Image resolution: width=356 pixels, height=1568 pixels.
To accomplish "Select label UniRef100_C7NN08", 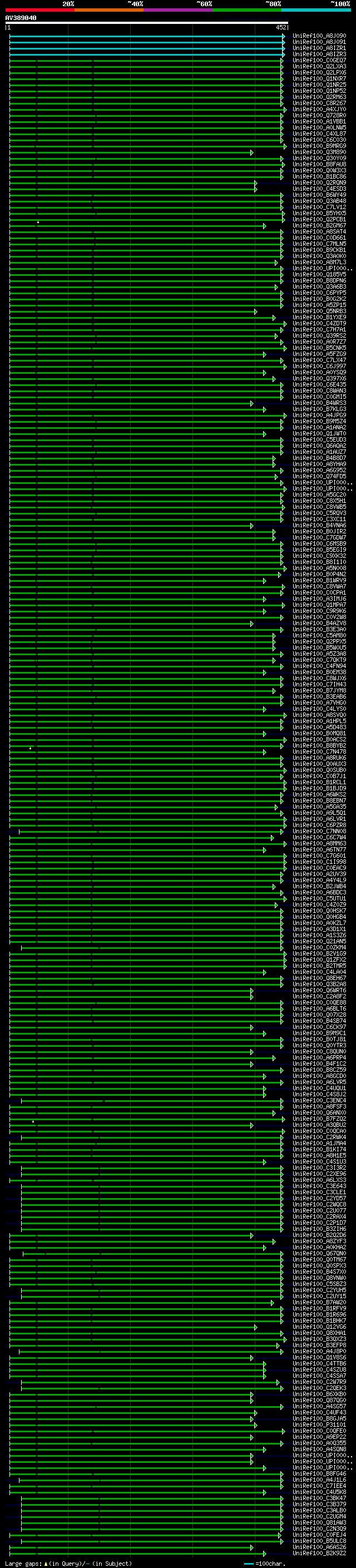I will pyautogui.click(x=319, y=831).
